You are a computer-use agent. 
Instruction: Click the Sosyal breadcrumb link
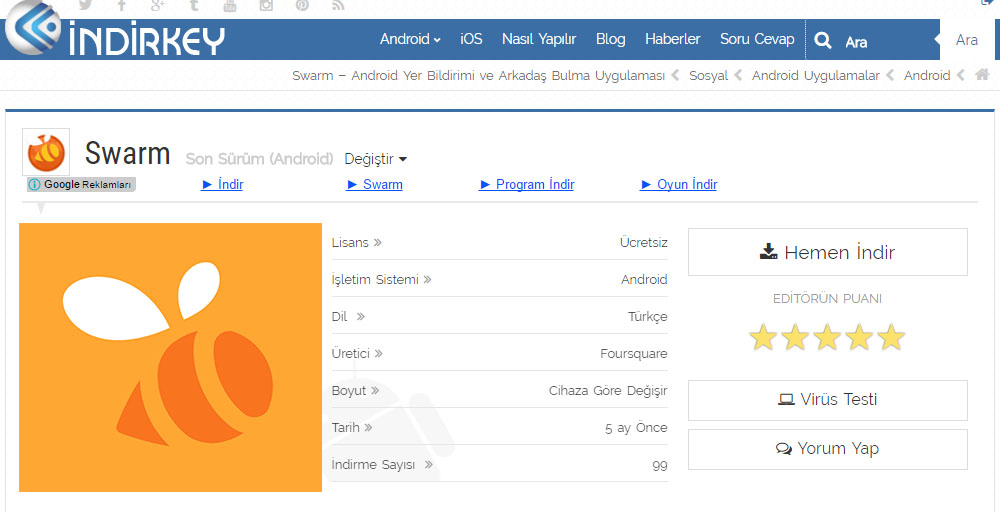point(709,76)
